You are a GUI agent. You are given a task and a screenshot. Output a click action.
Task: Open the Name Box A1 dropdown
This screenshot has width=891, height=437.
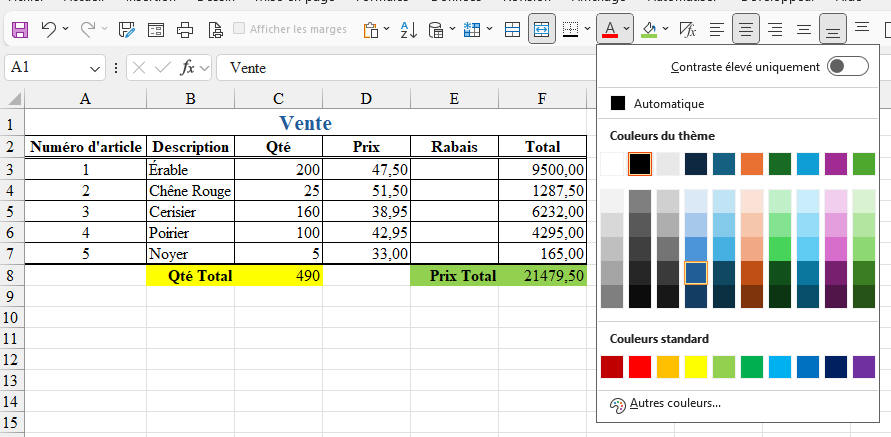click(x=94, y=68)
